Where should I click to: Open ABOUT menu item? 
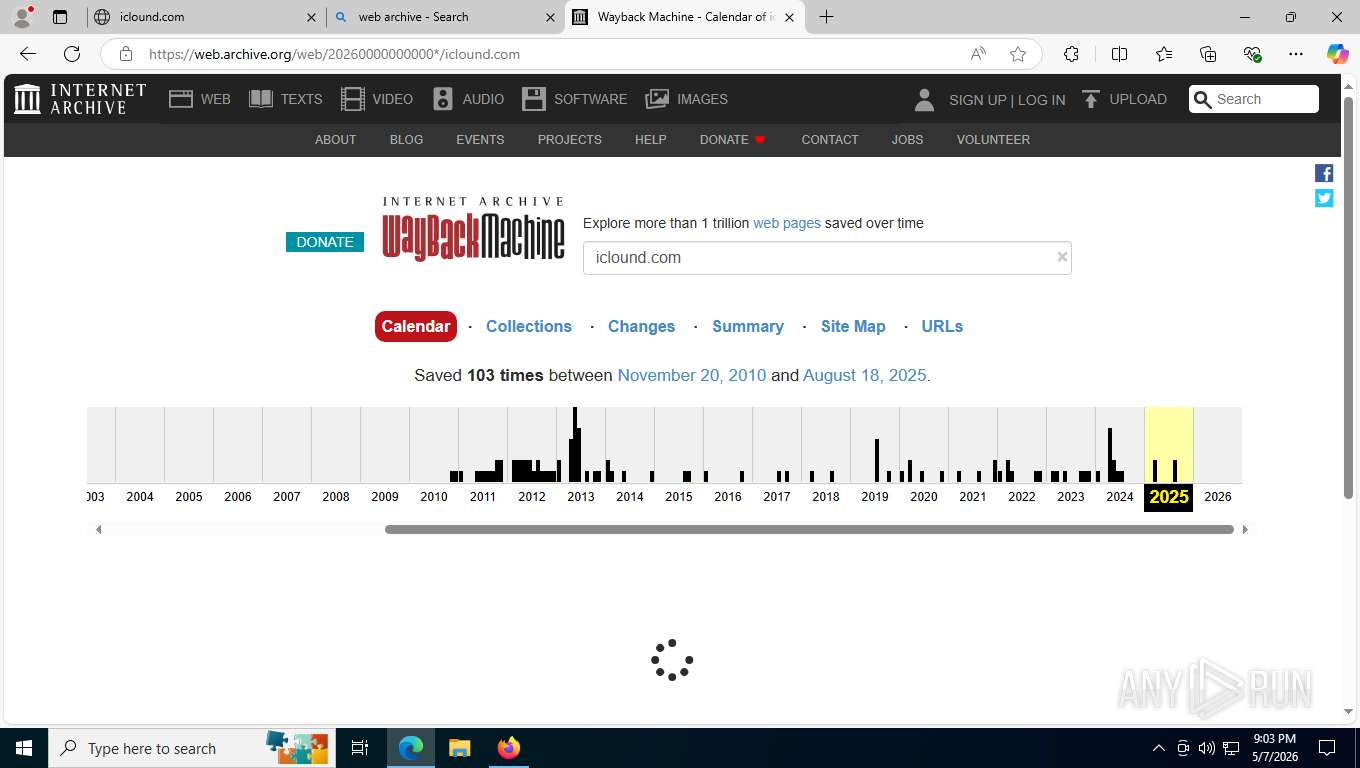[335, 139]
